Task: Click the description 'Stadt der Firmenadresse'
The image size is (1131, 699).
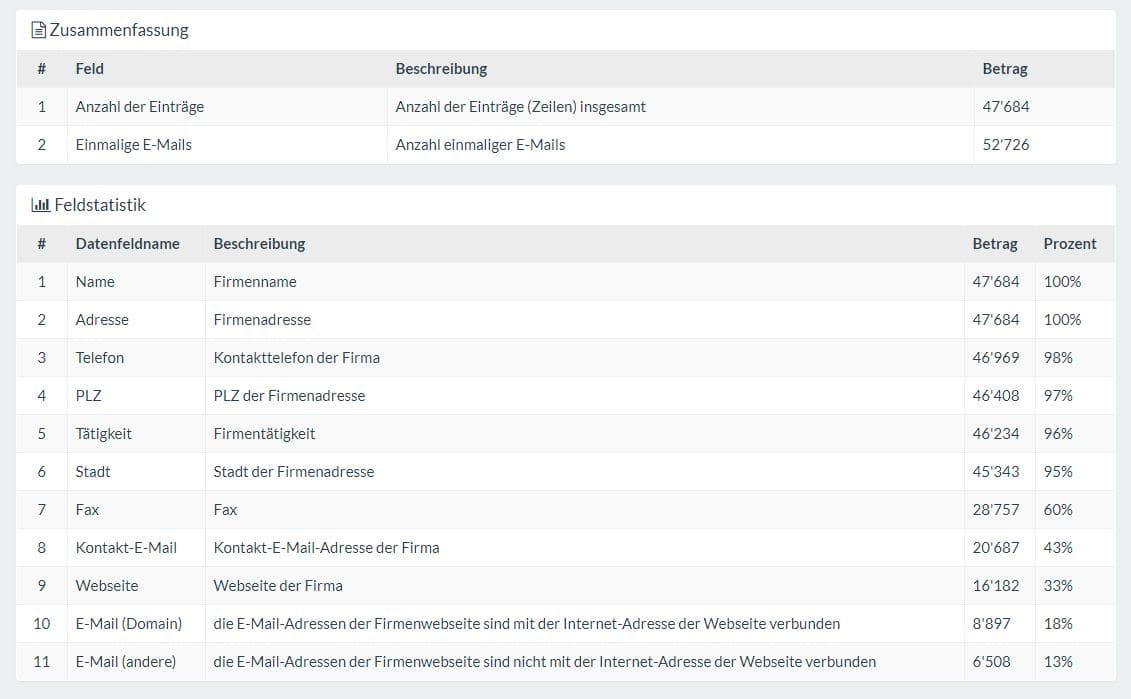Action: click(x=294, y=472)
